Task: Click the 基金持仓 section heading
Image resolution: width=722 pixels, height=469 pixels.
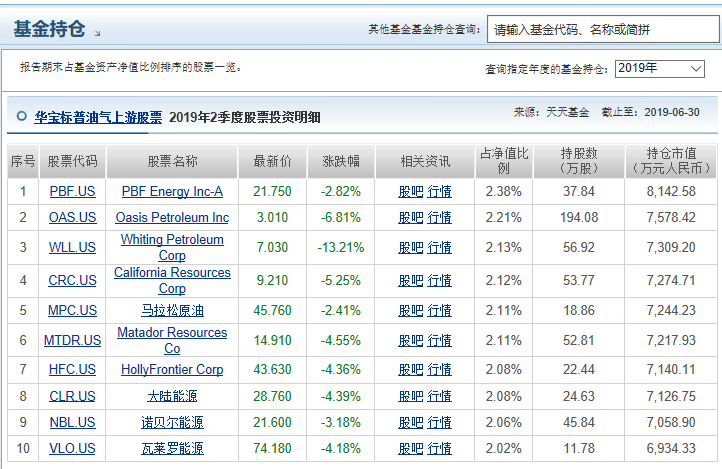Action: (x=49, y=29)
